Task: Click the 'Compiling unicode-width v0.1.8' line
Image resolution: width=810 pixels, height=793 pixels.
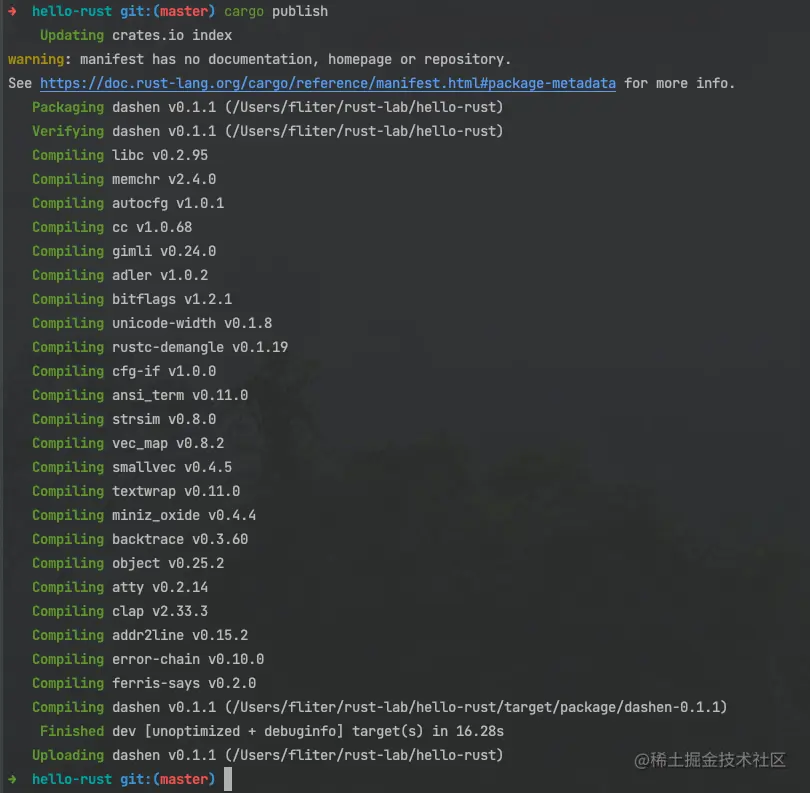Action: pos(152,323)
